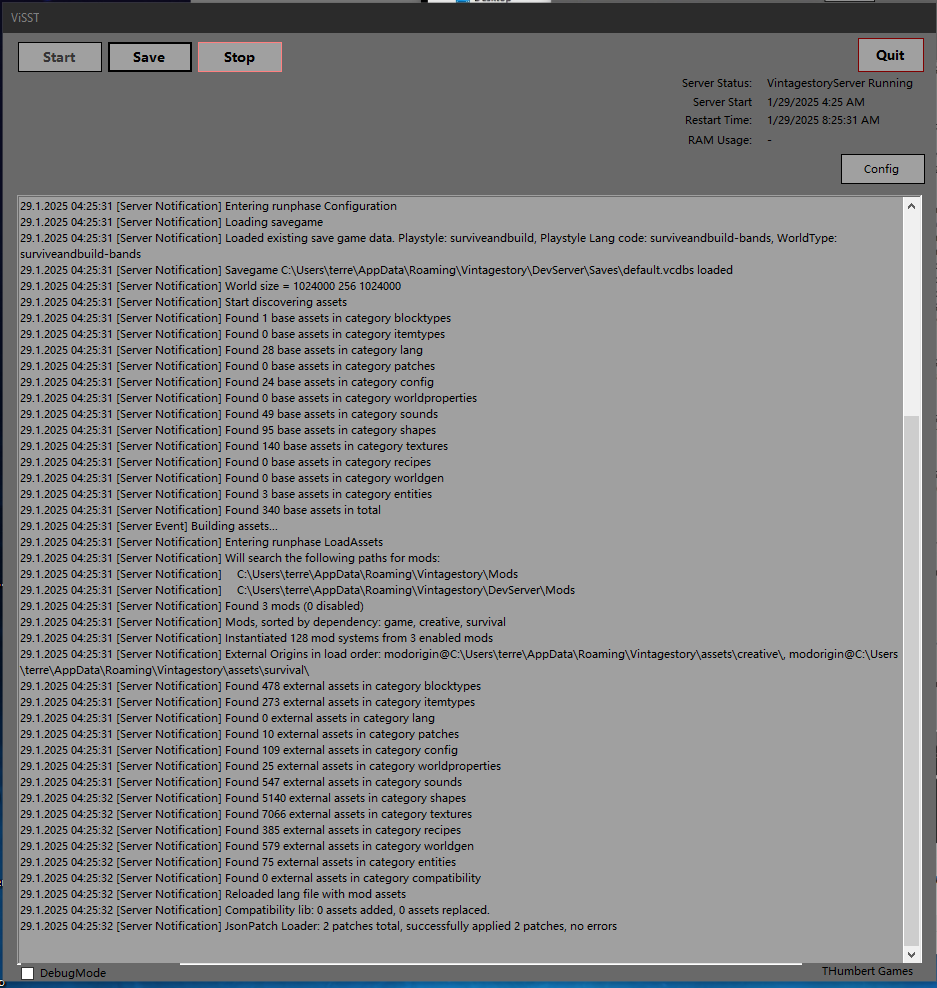Click 'Found 340 base assets in total' line

[200, 510]
